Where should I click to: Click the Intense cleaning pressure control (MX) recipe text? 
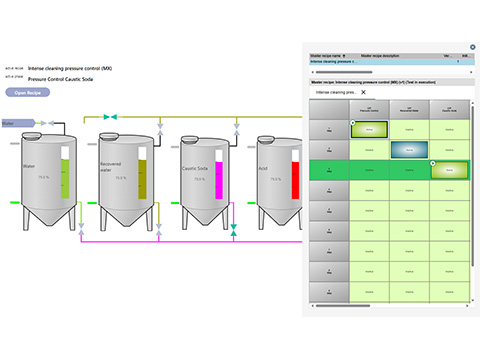pos(70,68)
